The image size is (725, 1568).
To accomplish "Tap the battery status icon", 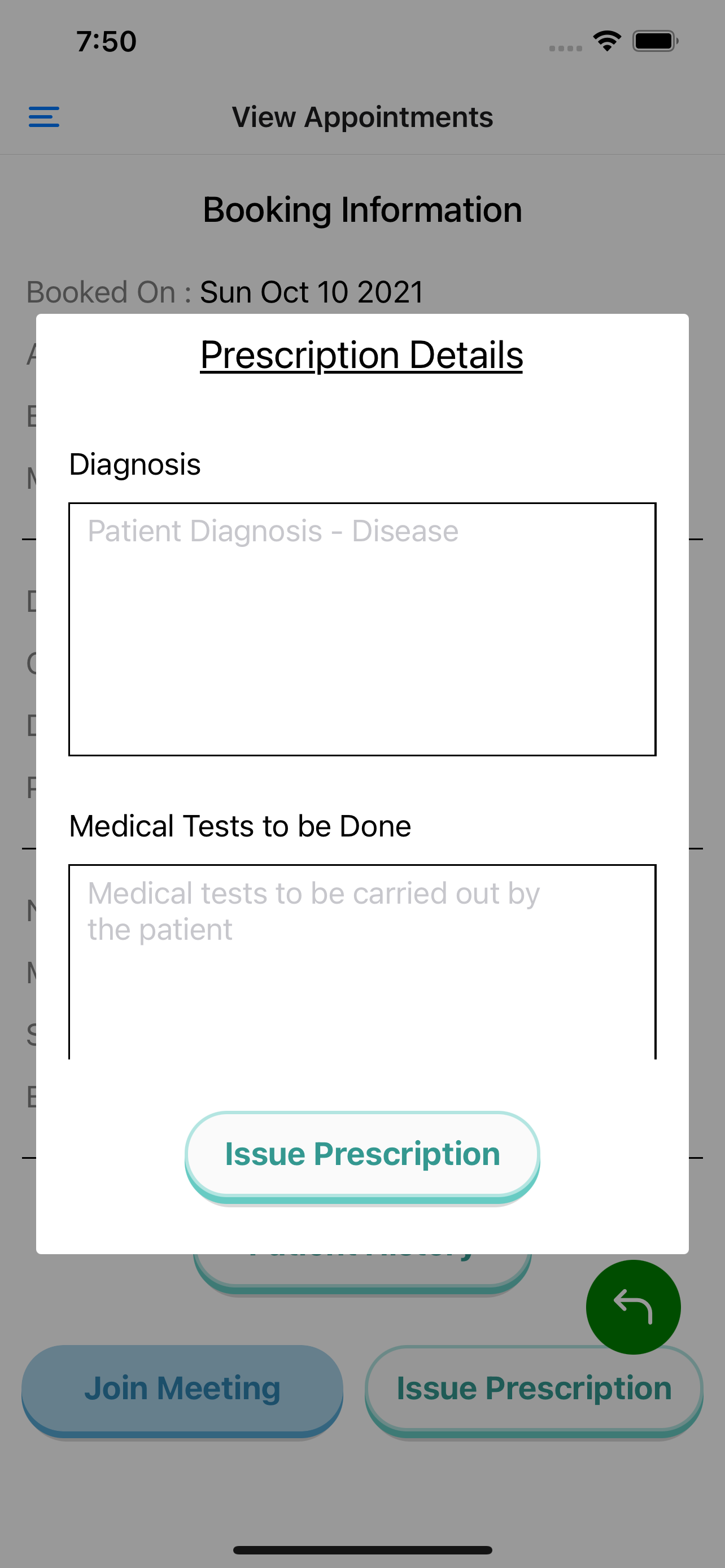I will (656, 41).
